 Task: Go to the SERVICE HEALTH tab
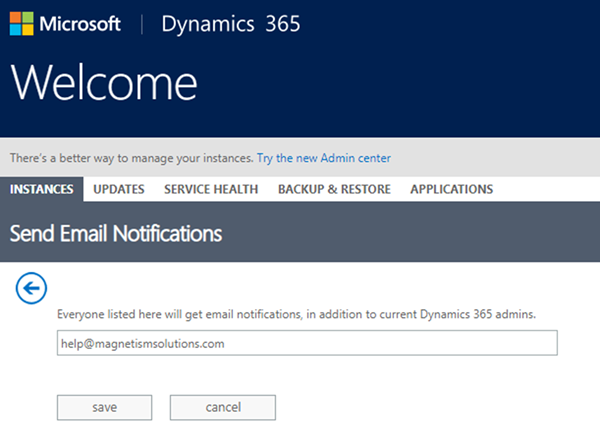[211, 189]
